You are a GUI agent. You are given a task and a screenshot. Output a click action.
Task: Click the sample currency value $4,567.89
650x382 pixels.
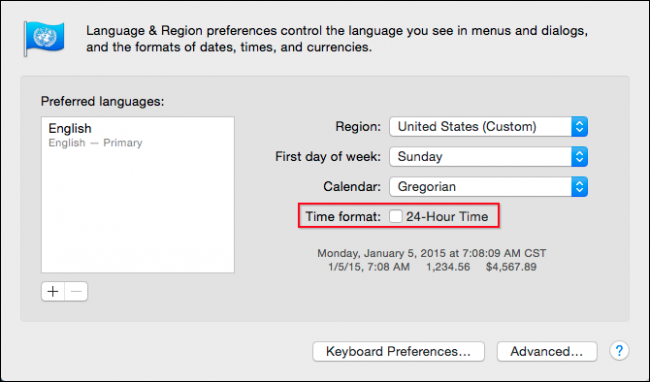(511, 267)
